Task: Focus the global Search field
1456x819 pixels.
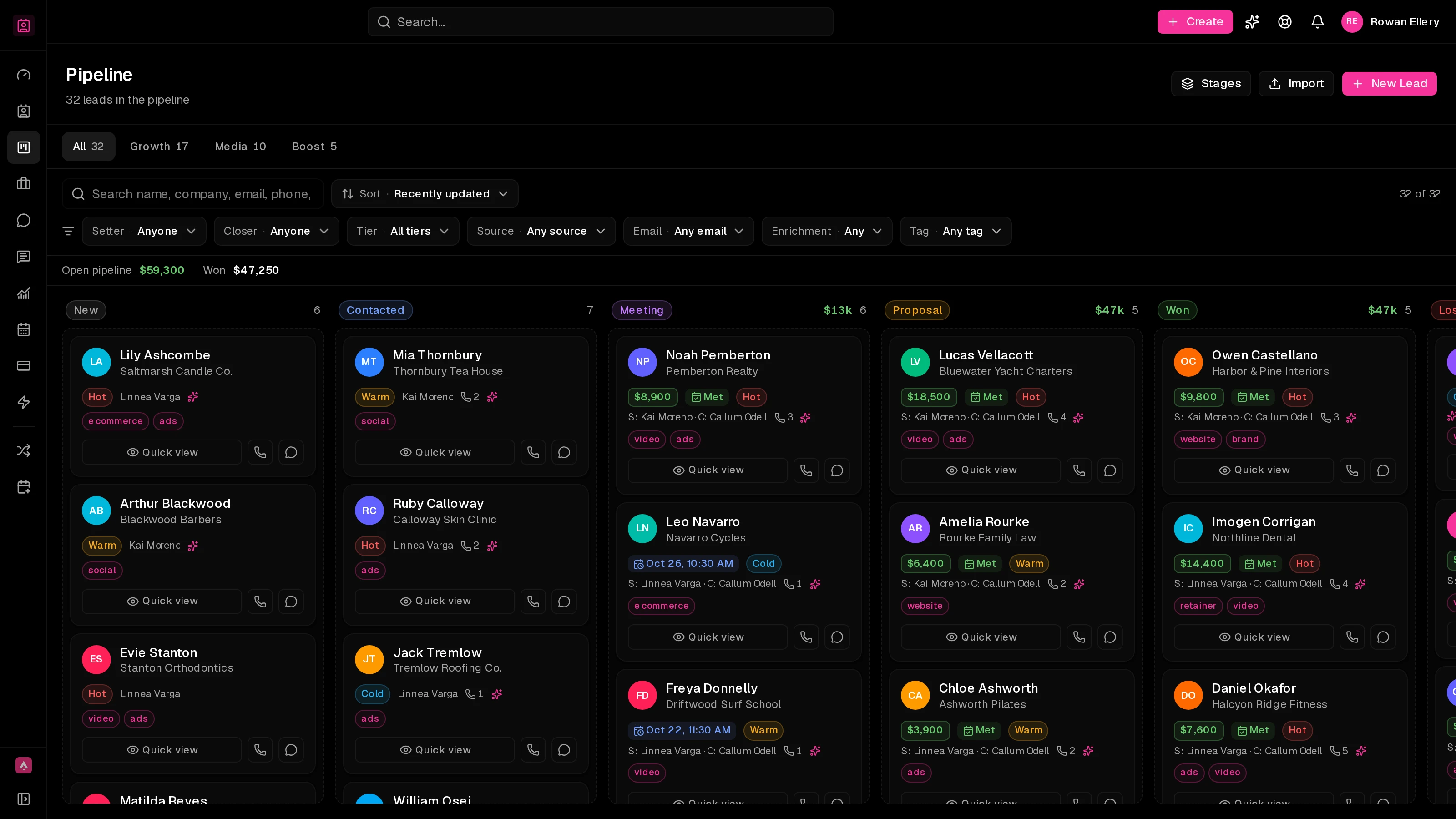Action: click(x=600, y=22)
